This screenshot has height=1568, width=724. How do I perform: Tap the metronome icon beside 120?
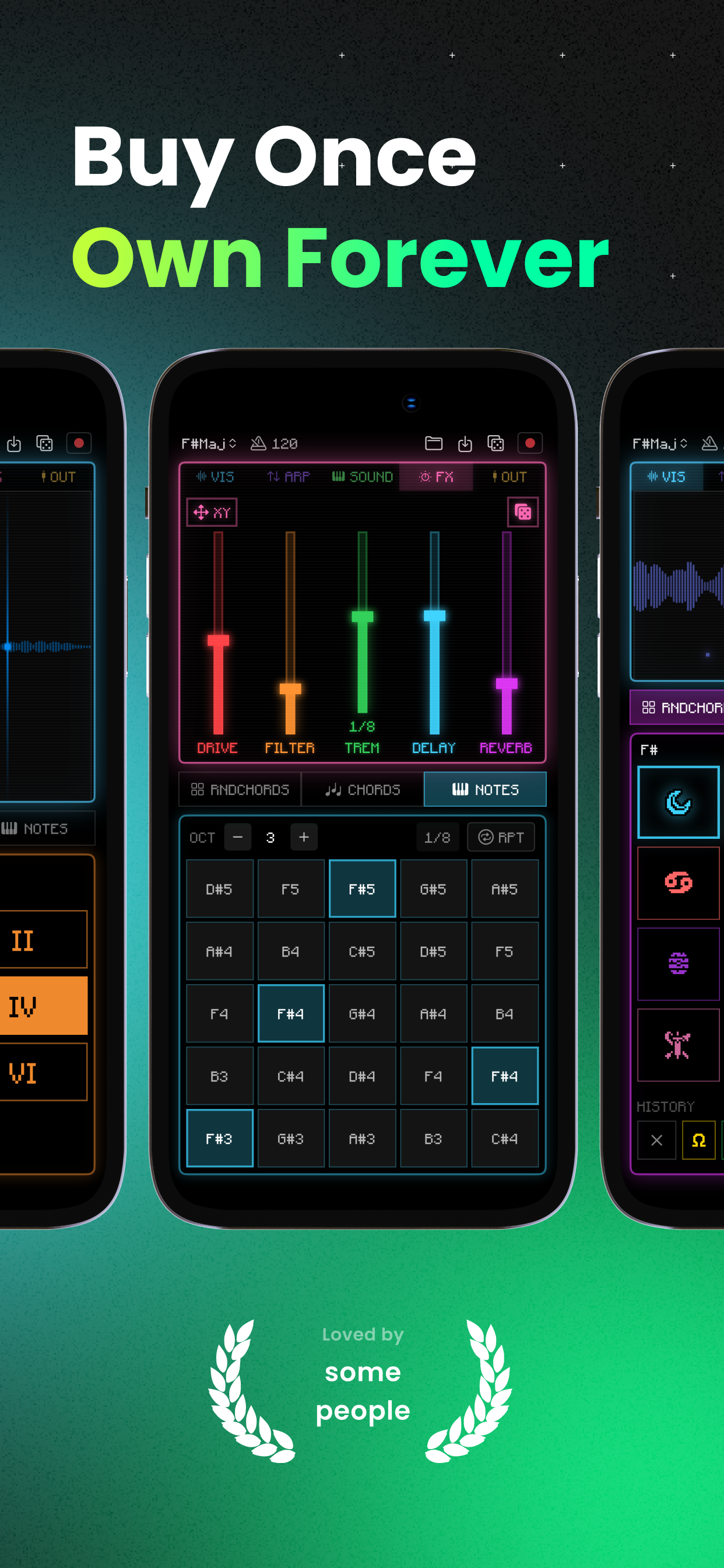pyautogui.click(x=258, y=443)
